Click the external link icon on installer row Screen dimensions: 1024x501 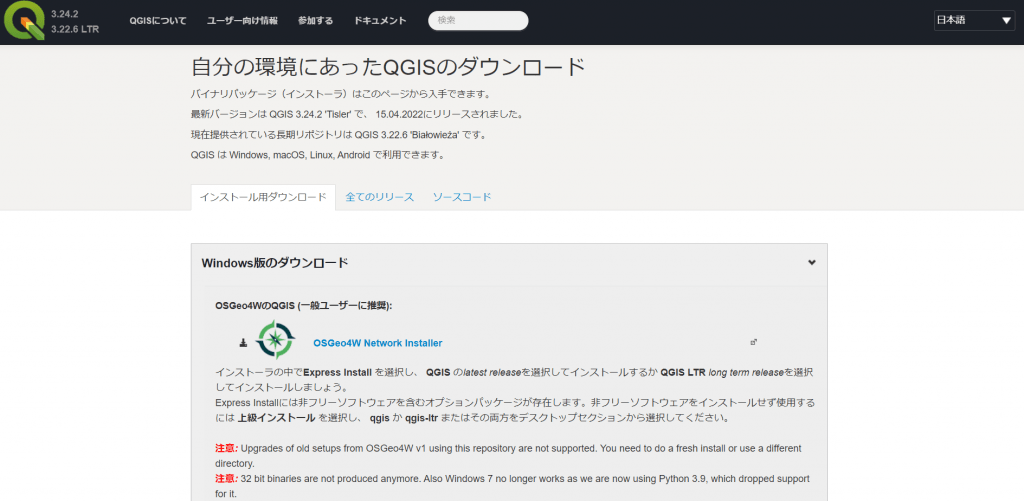[x=753, y=342]
